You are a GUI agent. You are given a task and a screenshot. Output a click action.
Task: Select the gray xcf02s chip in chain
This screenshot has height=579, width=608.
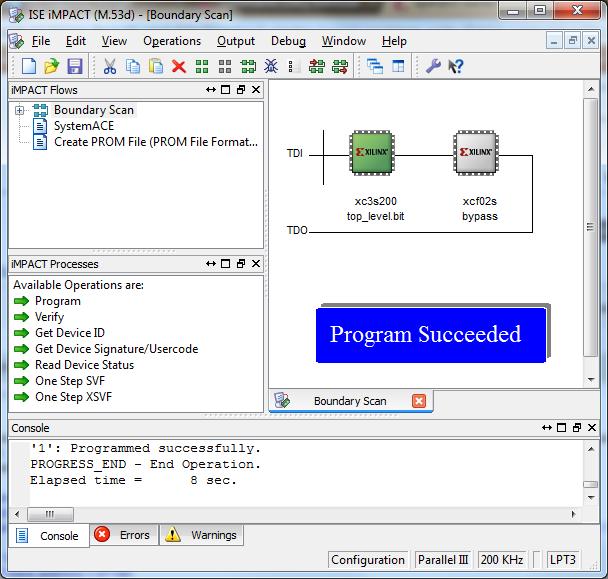[476, 153]
